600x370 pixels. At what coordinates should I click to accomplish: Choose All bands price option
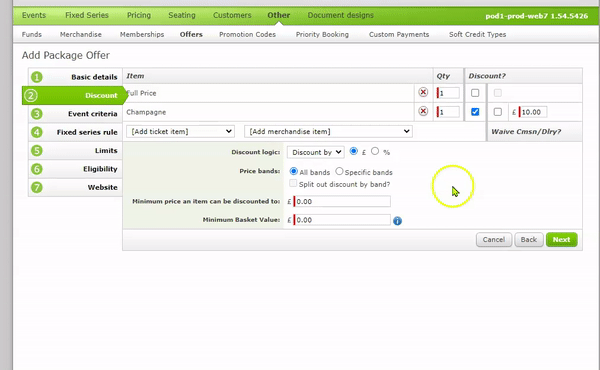pyautogui.click(x=293, y=171)
